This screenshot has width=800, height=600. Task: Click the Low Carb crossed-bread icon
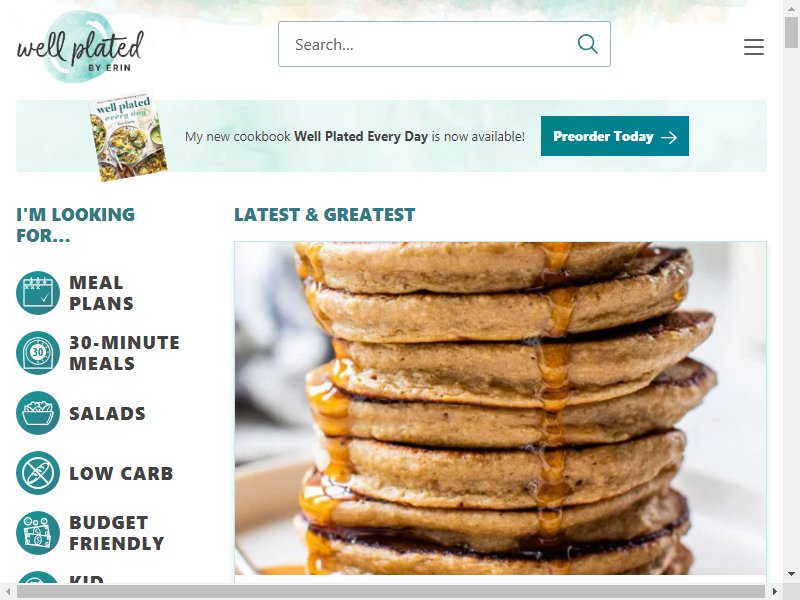coord(38,473)
